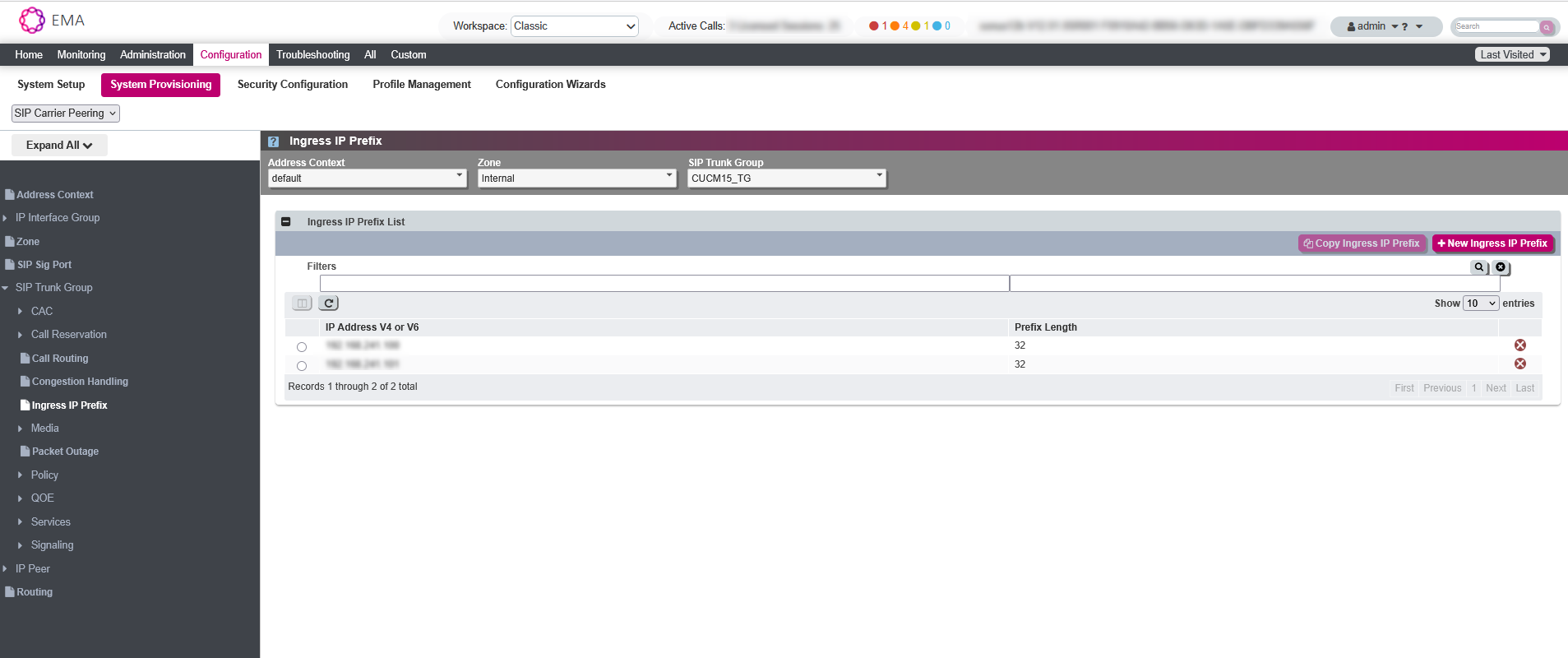Open the Workspace dropdown
The image size is (1568, 658).
tap(574, 26)
